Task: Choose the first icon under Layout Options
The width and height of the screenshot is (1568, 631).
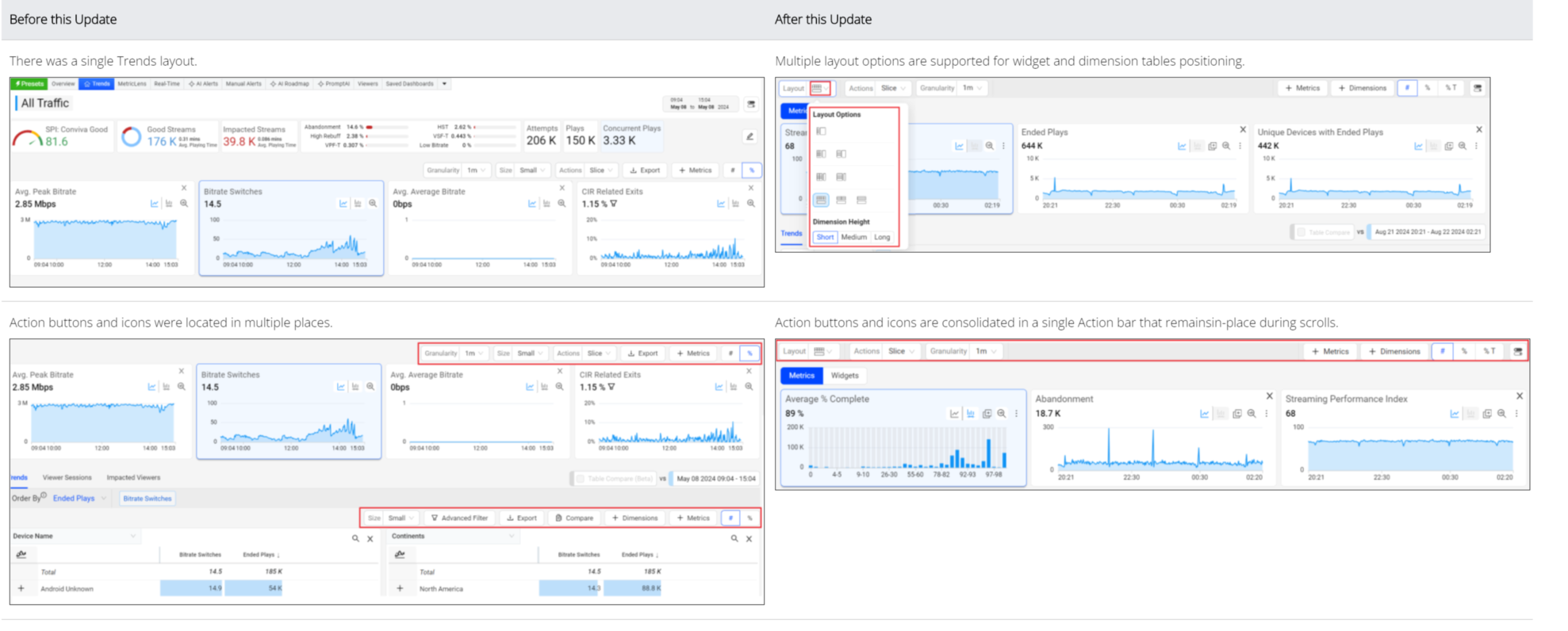Action: [821, 132]
